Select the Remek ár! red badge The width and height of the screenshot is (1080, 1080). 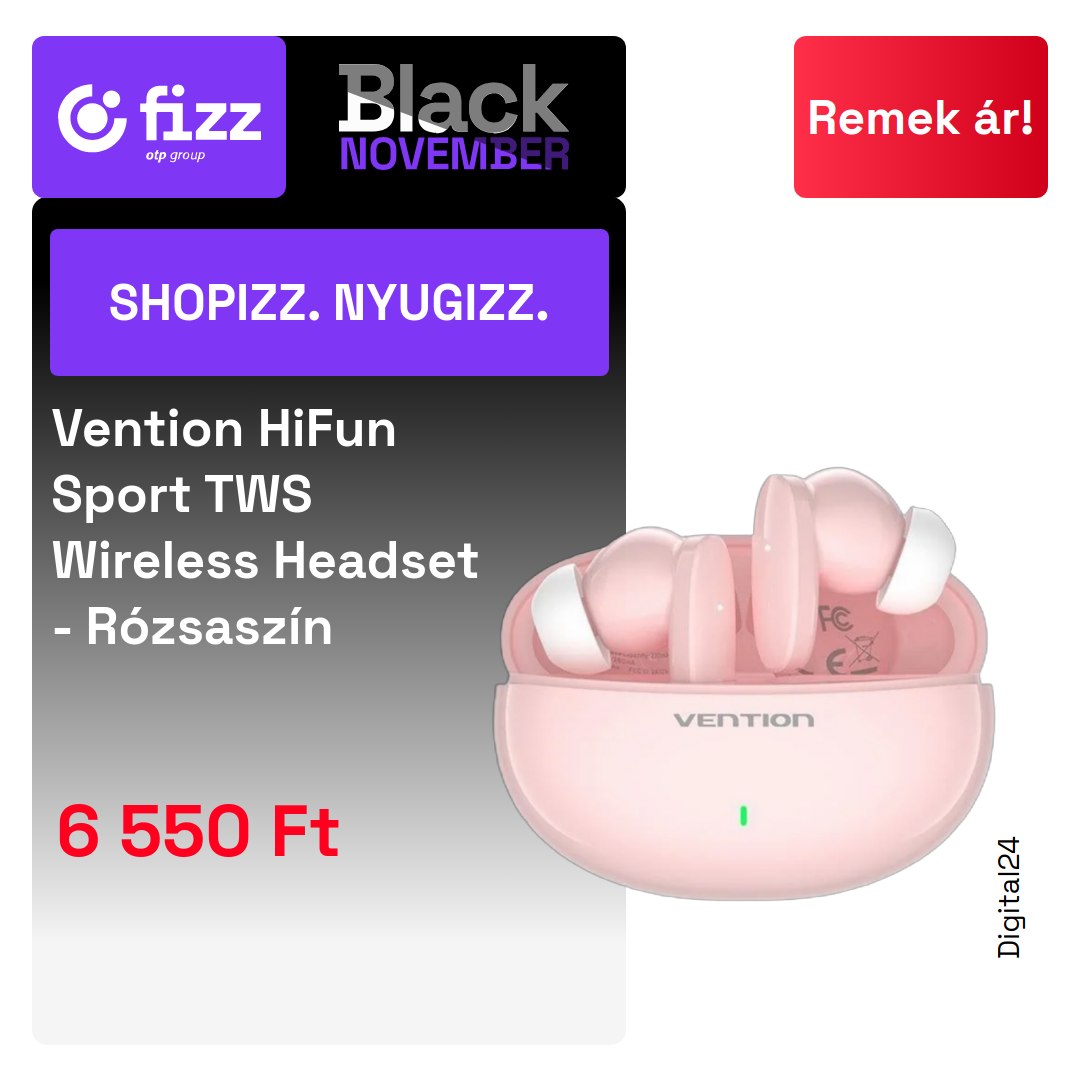pos(920,117)
